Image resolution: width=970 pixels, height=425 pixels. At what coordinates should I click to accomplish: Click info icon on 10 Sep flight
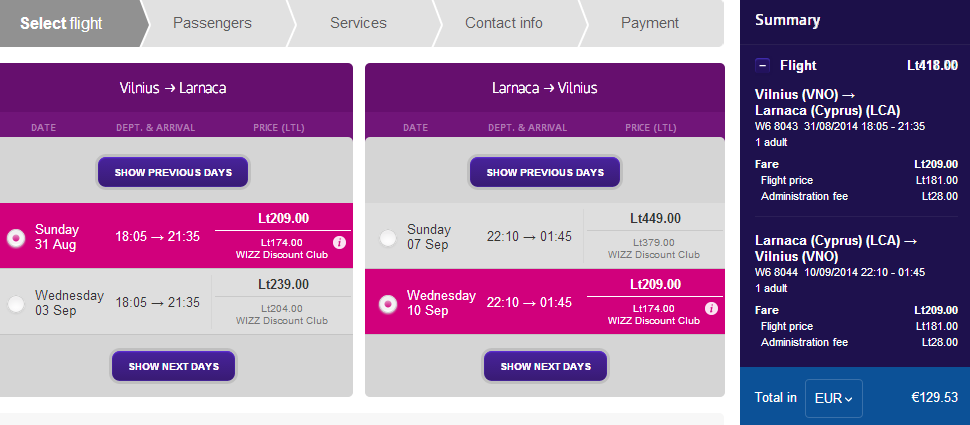[711, 308]
